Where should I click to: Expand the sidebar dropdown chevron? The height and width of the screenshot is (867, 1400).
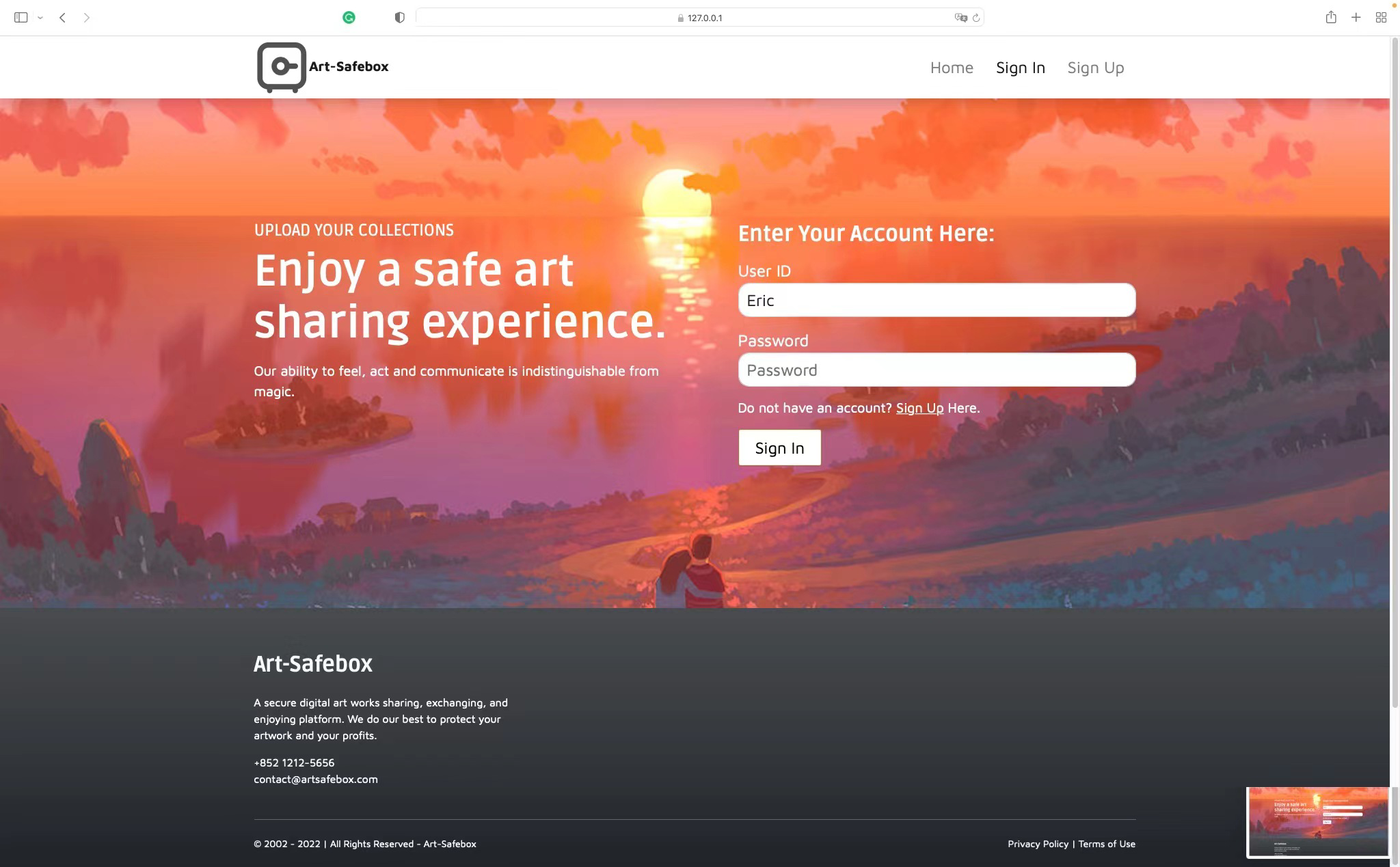click(40, 18)
